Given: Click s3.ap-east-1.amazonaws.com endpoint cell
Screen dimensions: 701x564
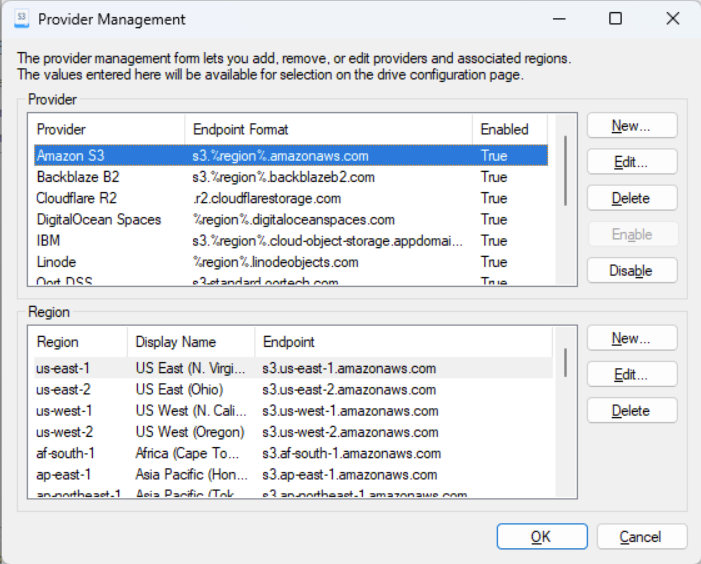Looking at the screenshot, I should click(350, 475).
